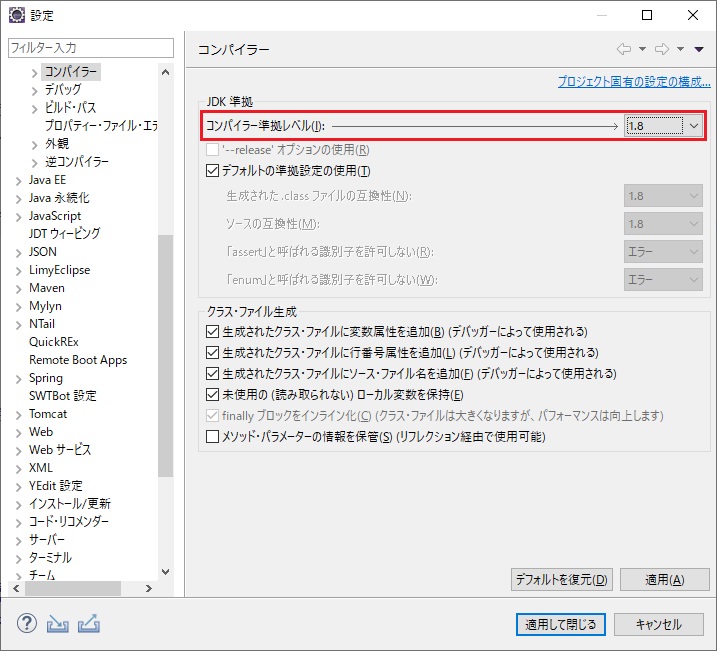Go forward using the right arrow icon
This screenshot has width=717, height=651.
[662, 49]
